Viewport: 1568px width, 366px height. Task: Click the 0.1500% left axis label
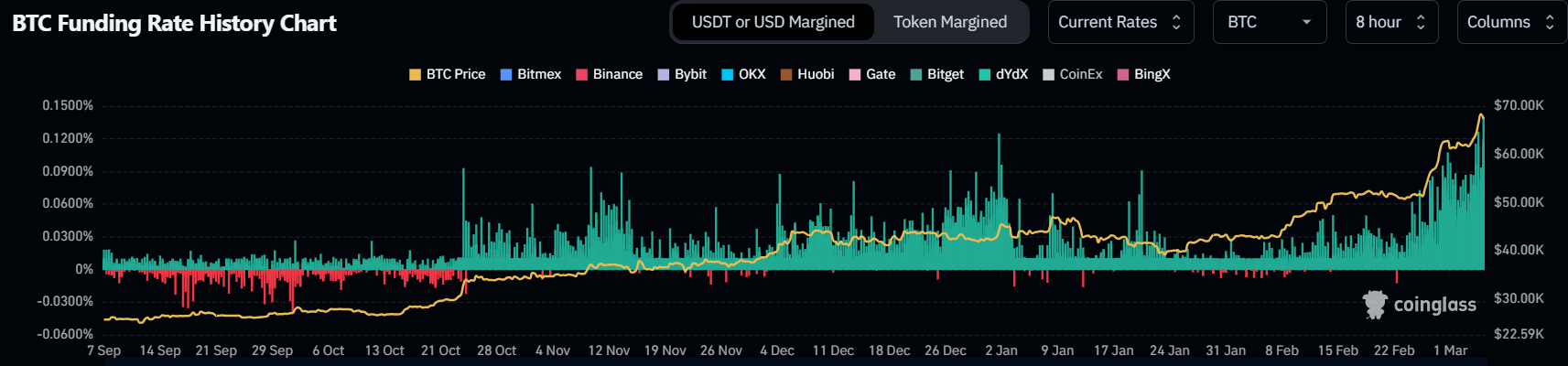coord(68,105)
